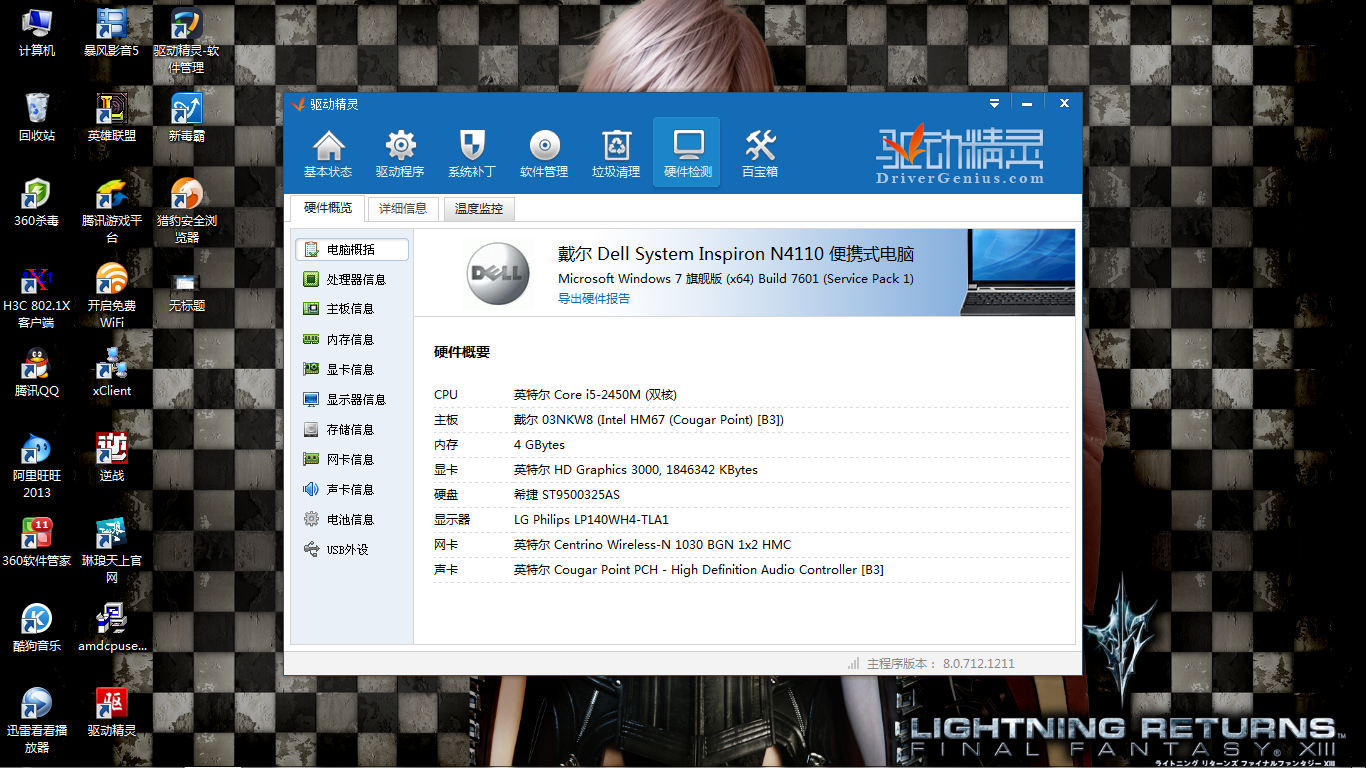Select 开启免费WiFi desktop icon
The width and height of the screenshot is (1366, 768).
[x=112, y=296]
